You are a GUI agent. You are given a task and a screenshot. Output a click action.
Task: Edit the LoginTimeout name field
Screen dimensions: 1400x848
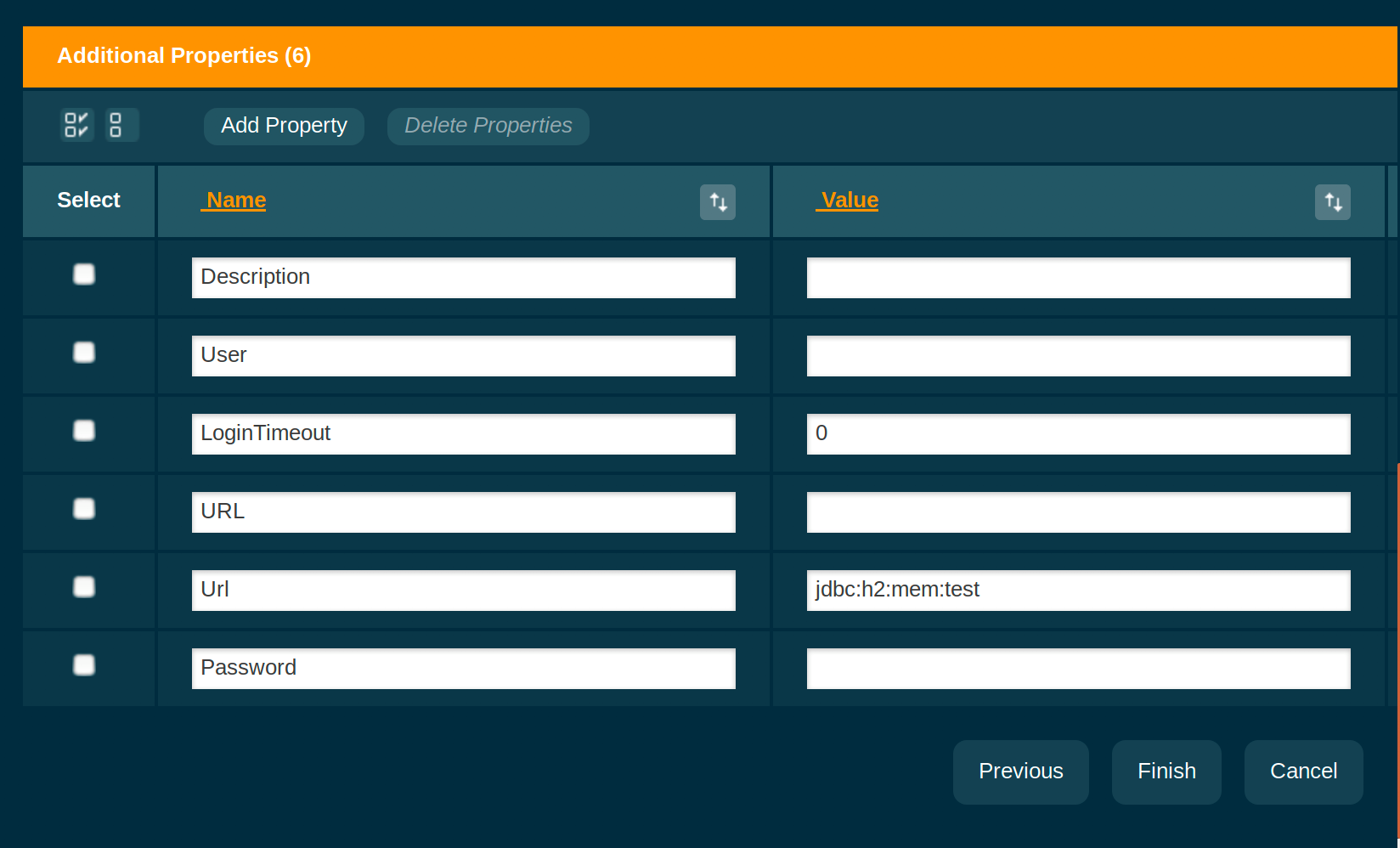pyautogui.click(x=463, y=434)
